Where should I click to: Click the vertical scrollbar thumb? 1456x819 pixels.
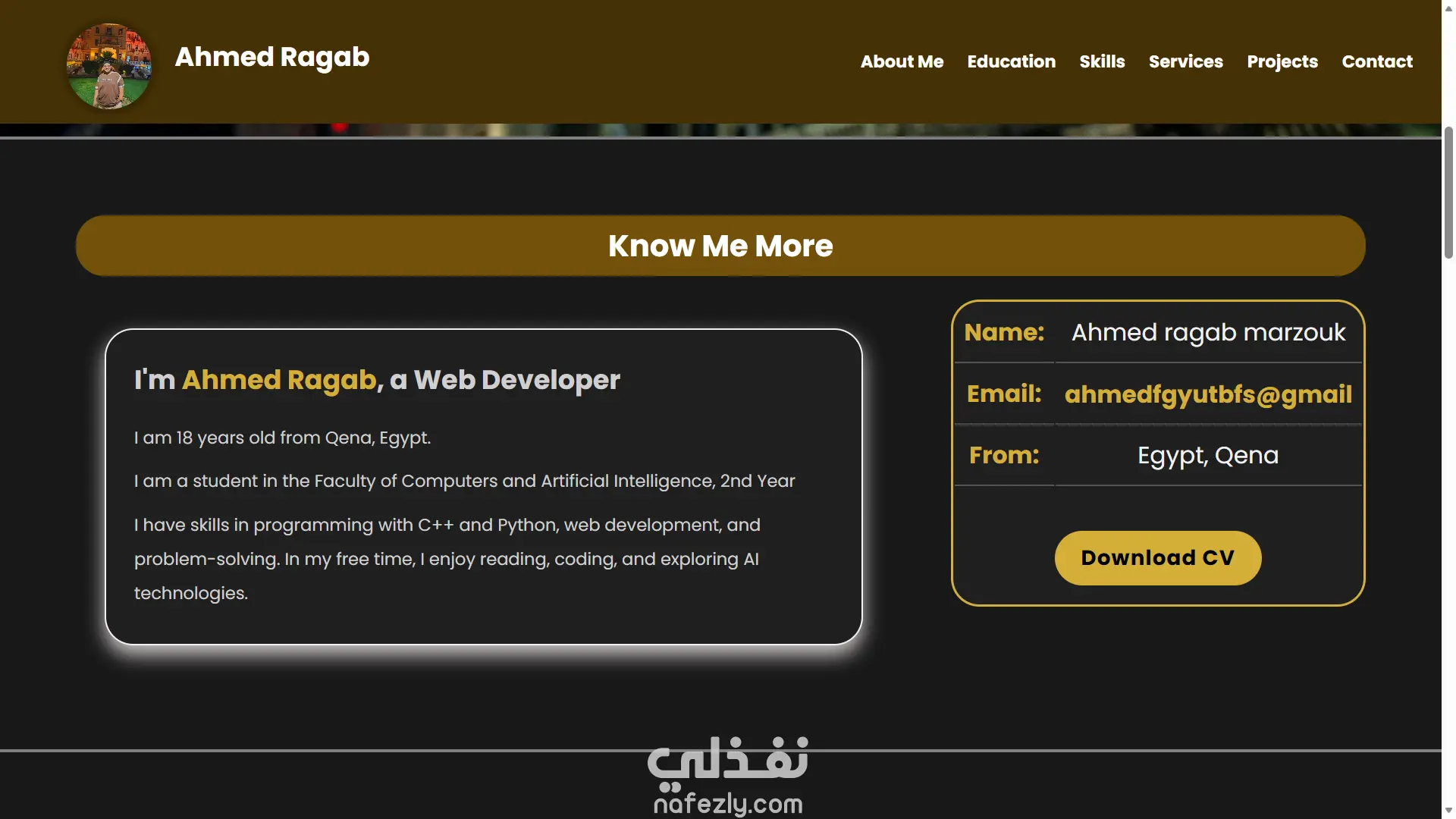pos(1448,193)
